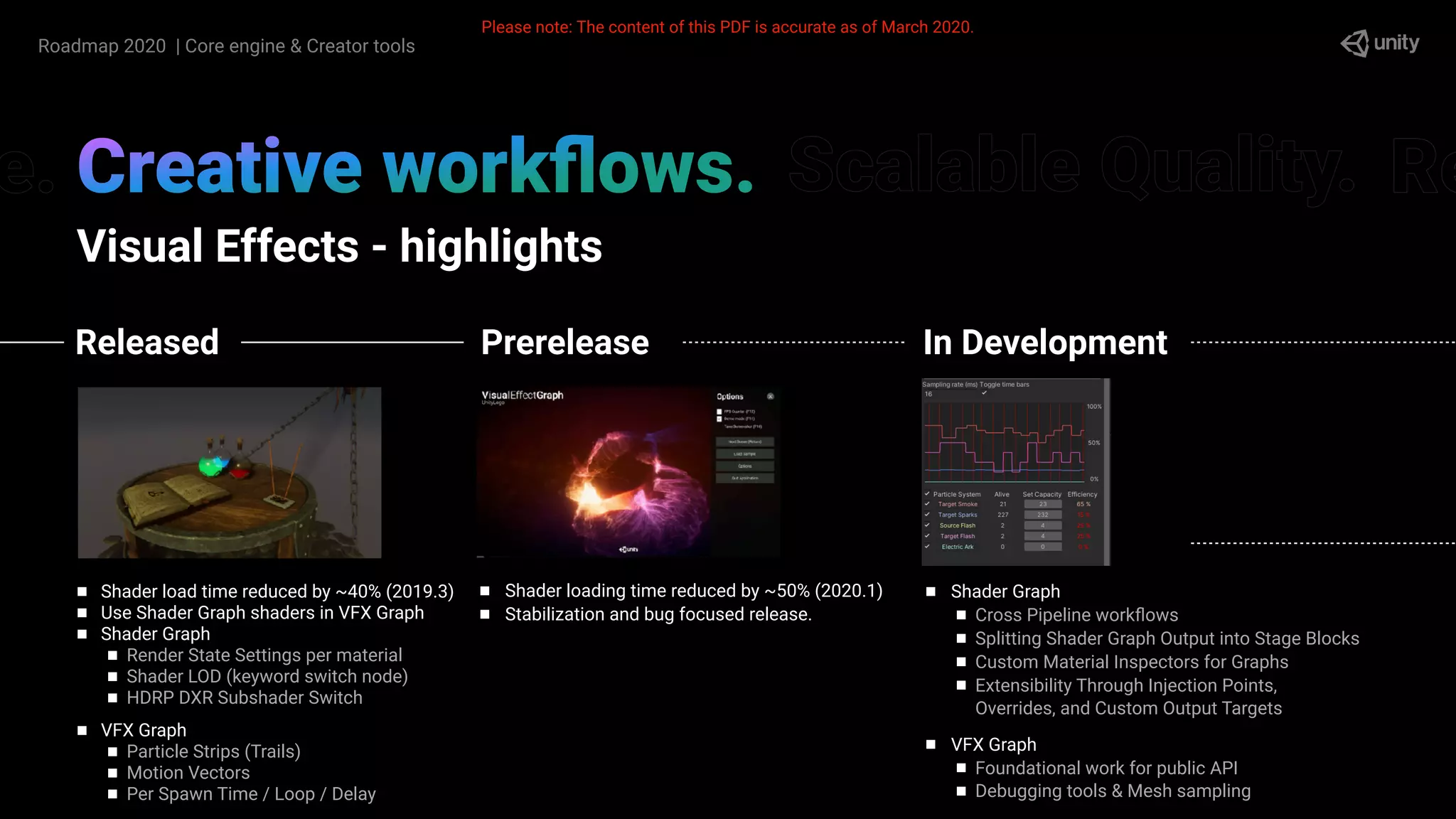
Task: Edit Set Capacity field for Source Flash
Action: [1043, 525]
